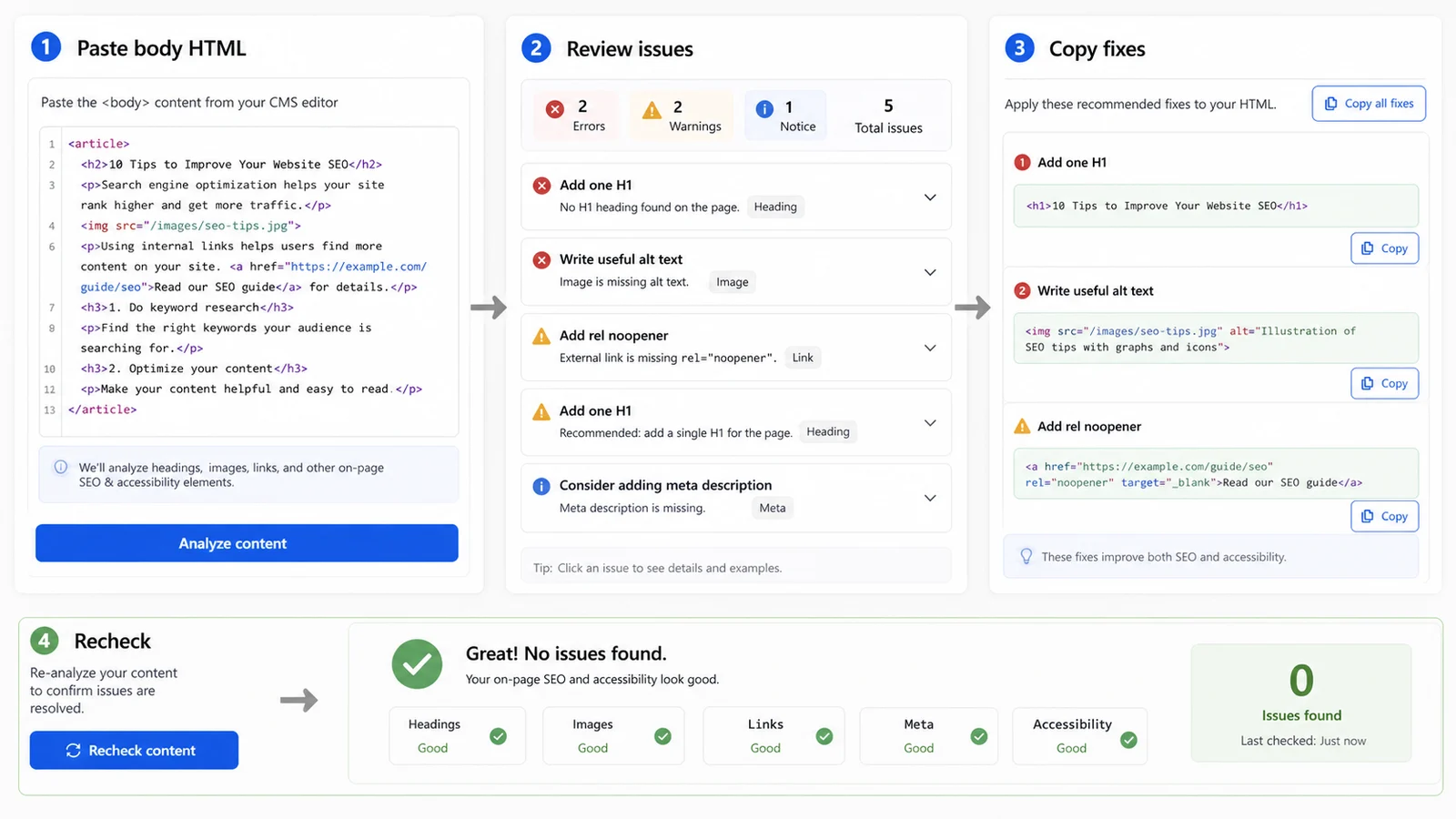Click the blue info icon in the Notice summary
The image size is (1456, 819).
click(x=764, y=109)
